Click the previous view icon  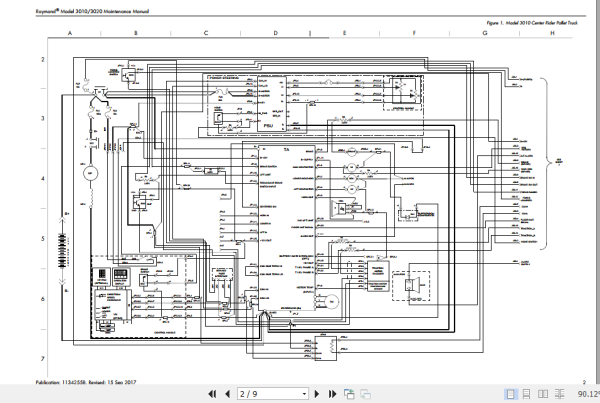349,394
